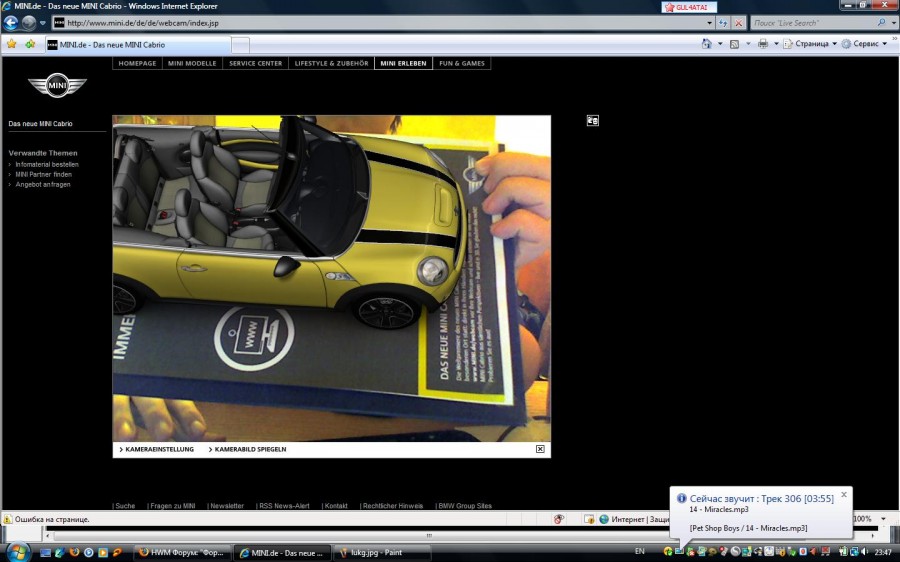The image size is (900, 562).
Task: Open a new blank tab
Action: (240, 45)
